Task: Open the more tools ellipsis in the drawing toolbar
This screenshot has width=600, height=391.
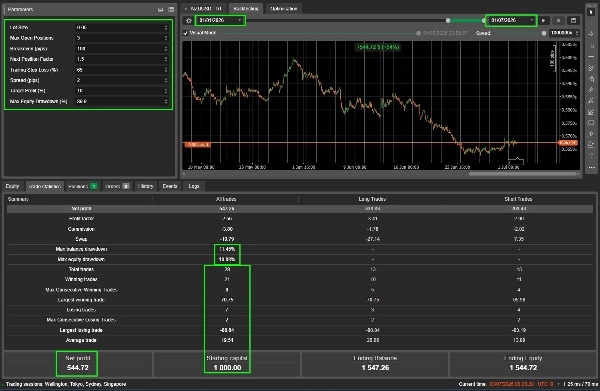Action: pyautogui.click(x=592, y=168)
